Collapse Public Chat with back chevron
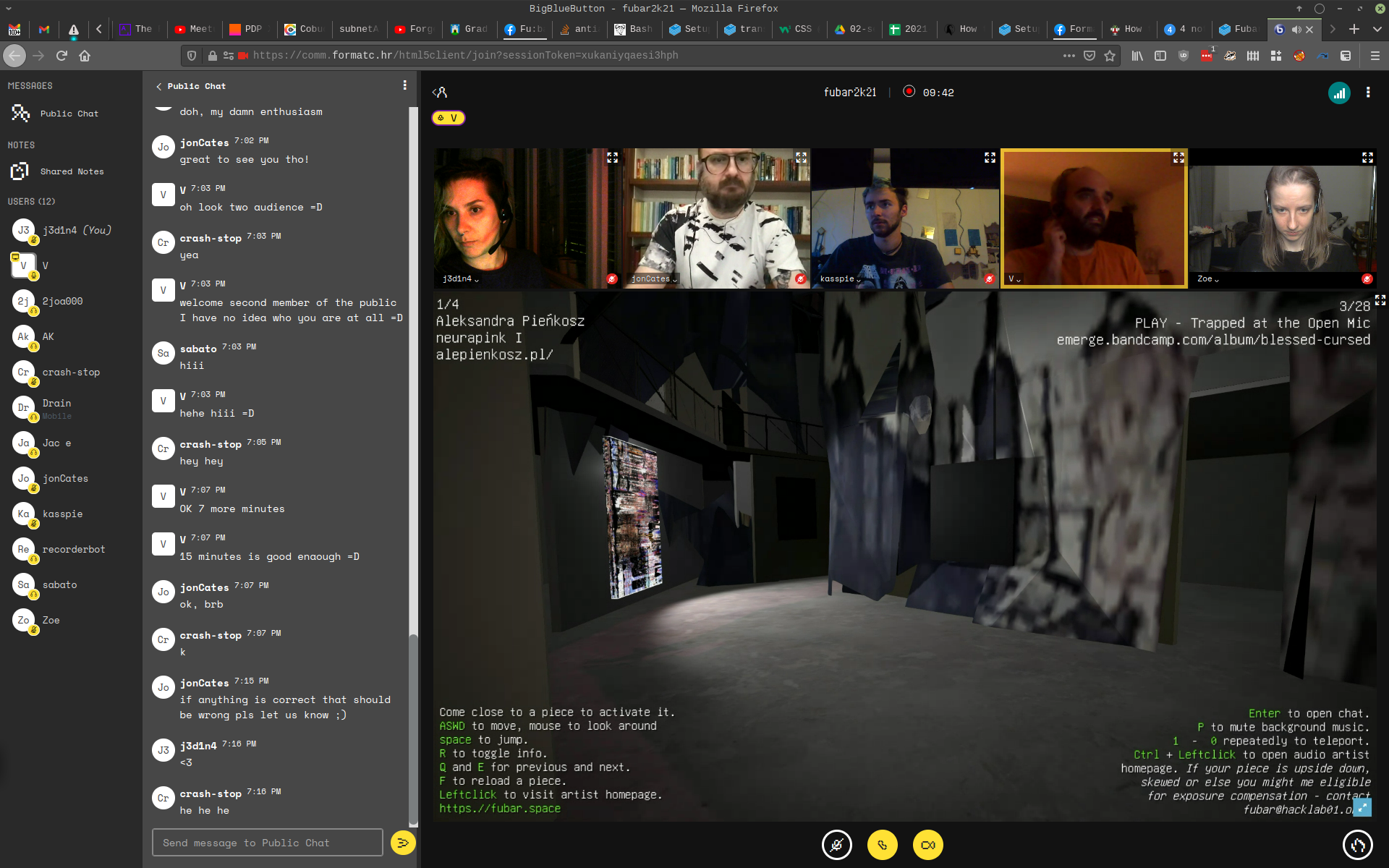This screenshot has height=868, width=1389. [x=159, y=86]
